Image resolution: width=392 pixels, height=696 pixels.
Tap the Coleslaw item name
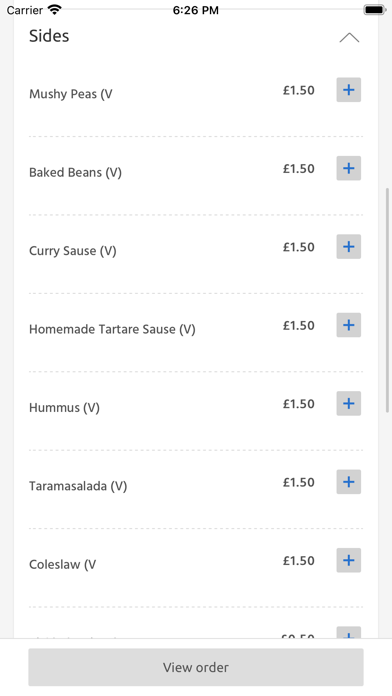click(x=62, y=565)
